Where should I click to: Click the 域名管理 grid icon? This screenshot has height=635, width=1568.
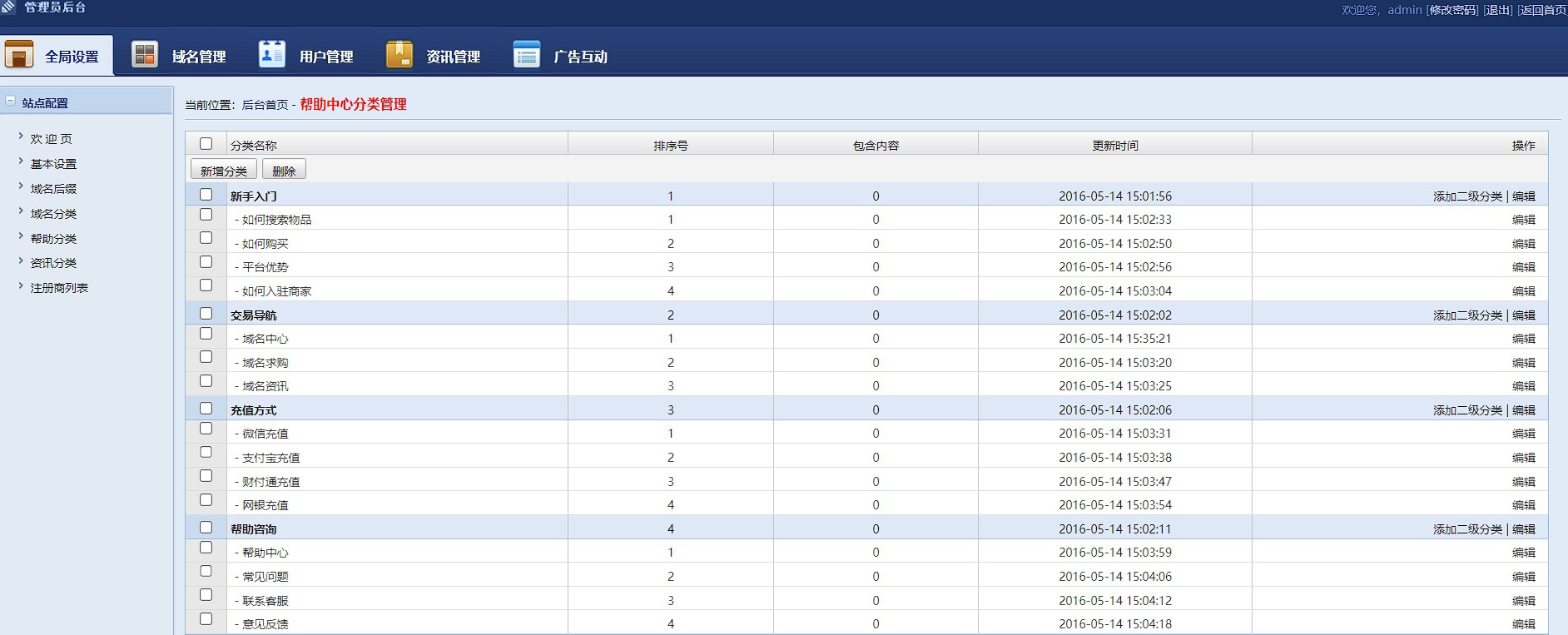coord(145,55)
